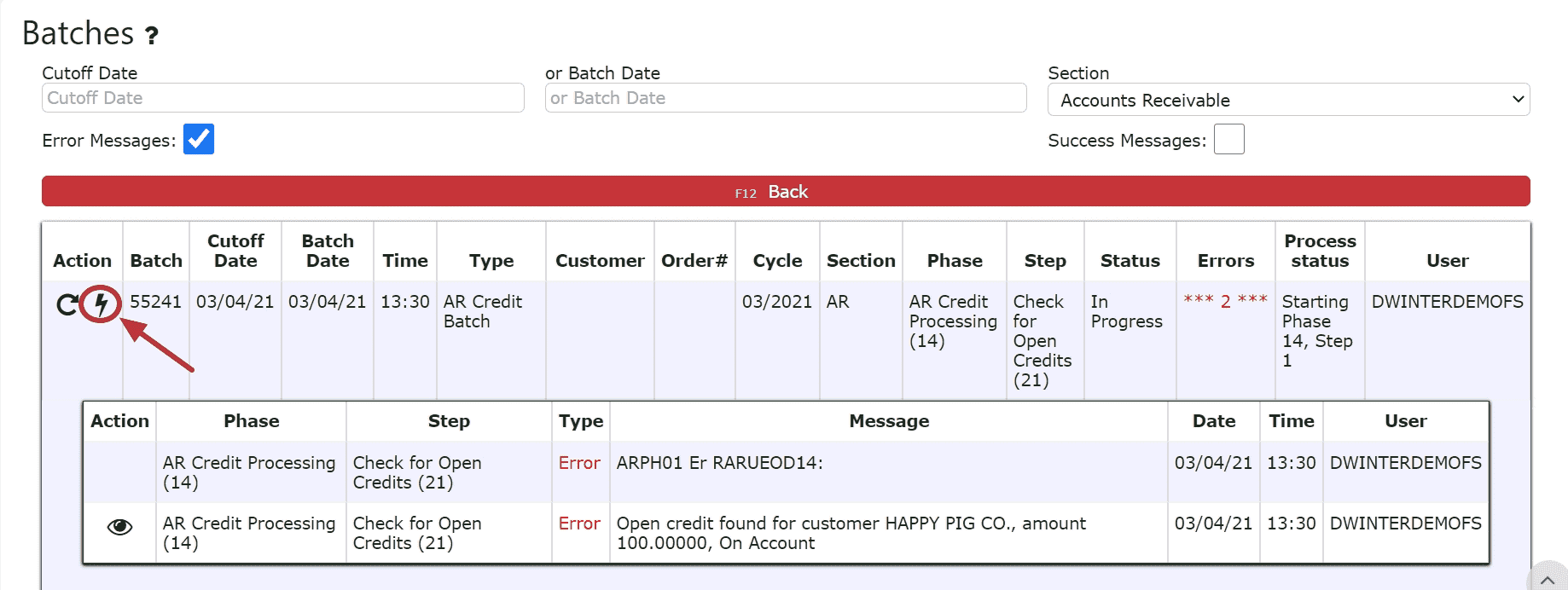Click the Cutoff Date input field
This screenshot has height=590, width=1568.
282,98
